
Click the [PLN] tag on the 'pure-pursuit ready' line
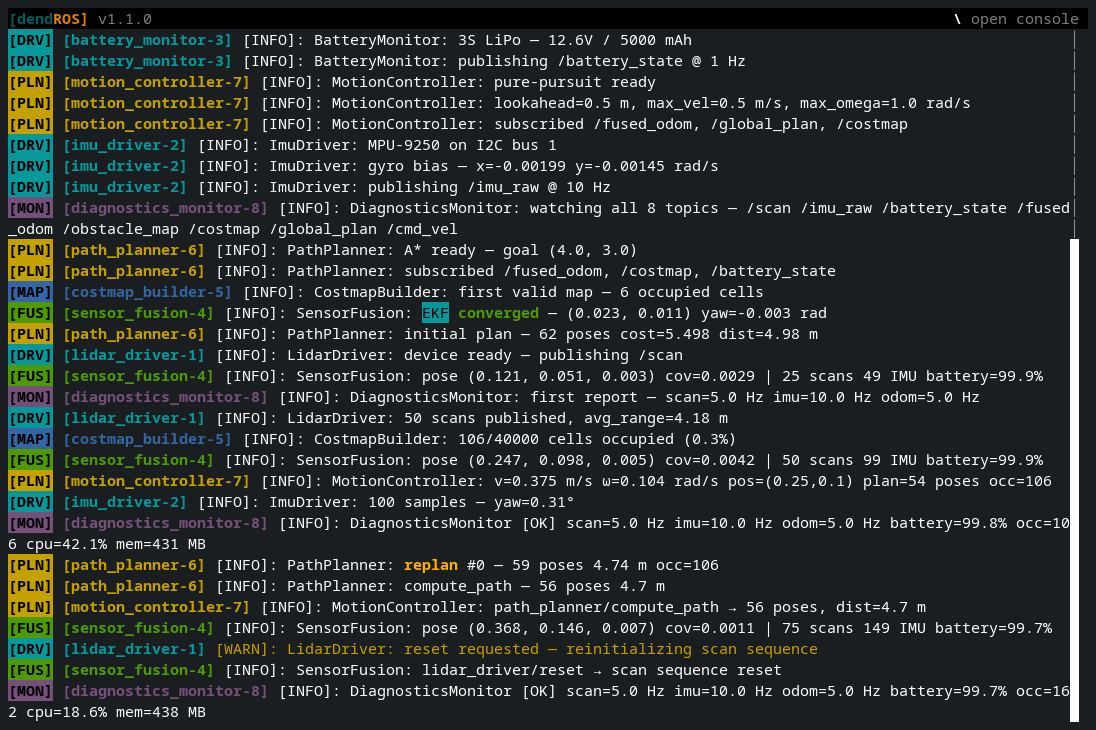point(31,82)
